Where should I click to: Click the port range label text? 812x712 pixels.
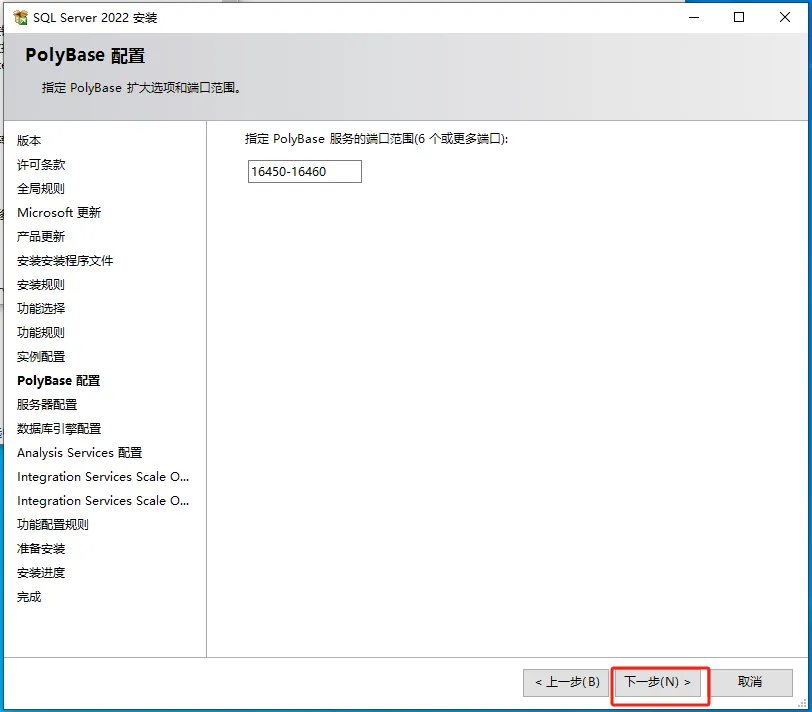(x=376, y=139)
